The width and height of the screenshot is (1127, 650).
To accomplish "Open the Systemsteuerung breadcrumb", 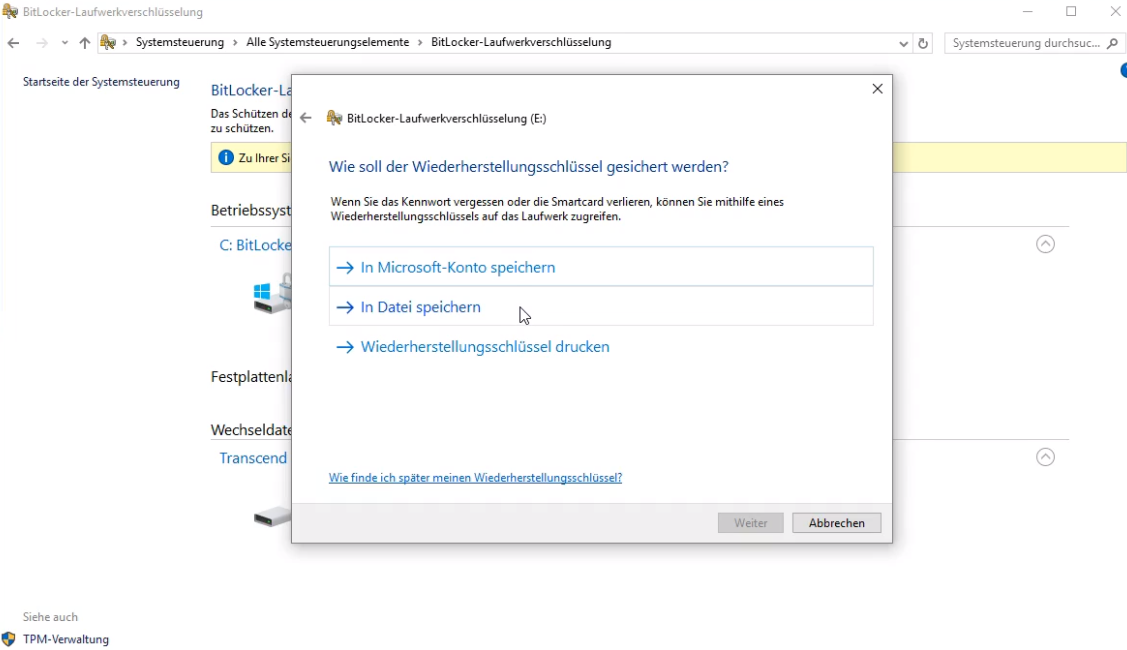I will (180, 42).
